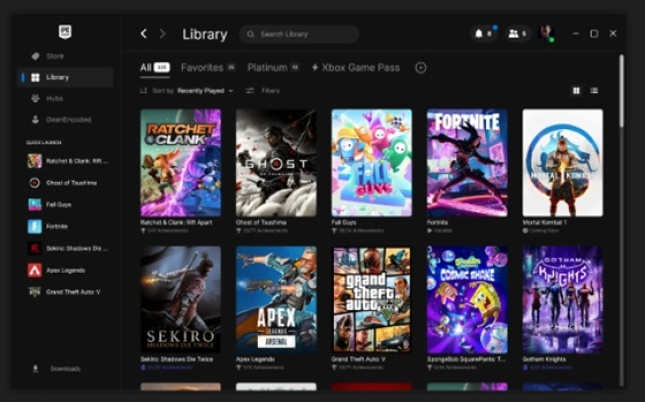Add a new collection with plus icon
The height and width of the screenshot is (402, 645).
click(420, 67)
